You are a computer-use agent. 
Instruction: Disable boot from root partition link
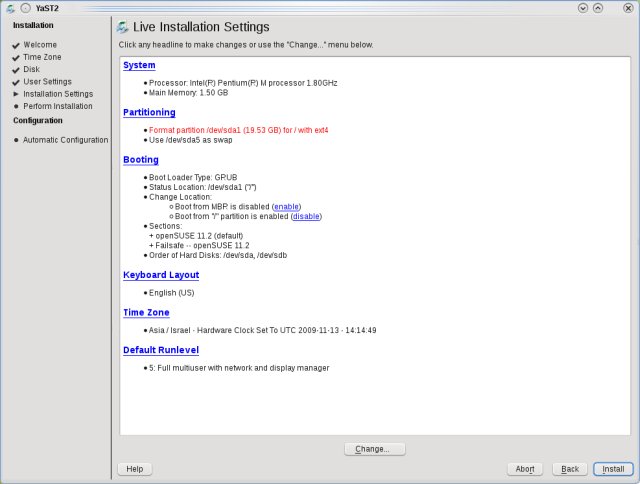point(306,216)
